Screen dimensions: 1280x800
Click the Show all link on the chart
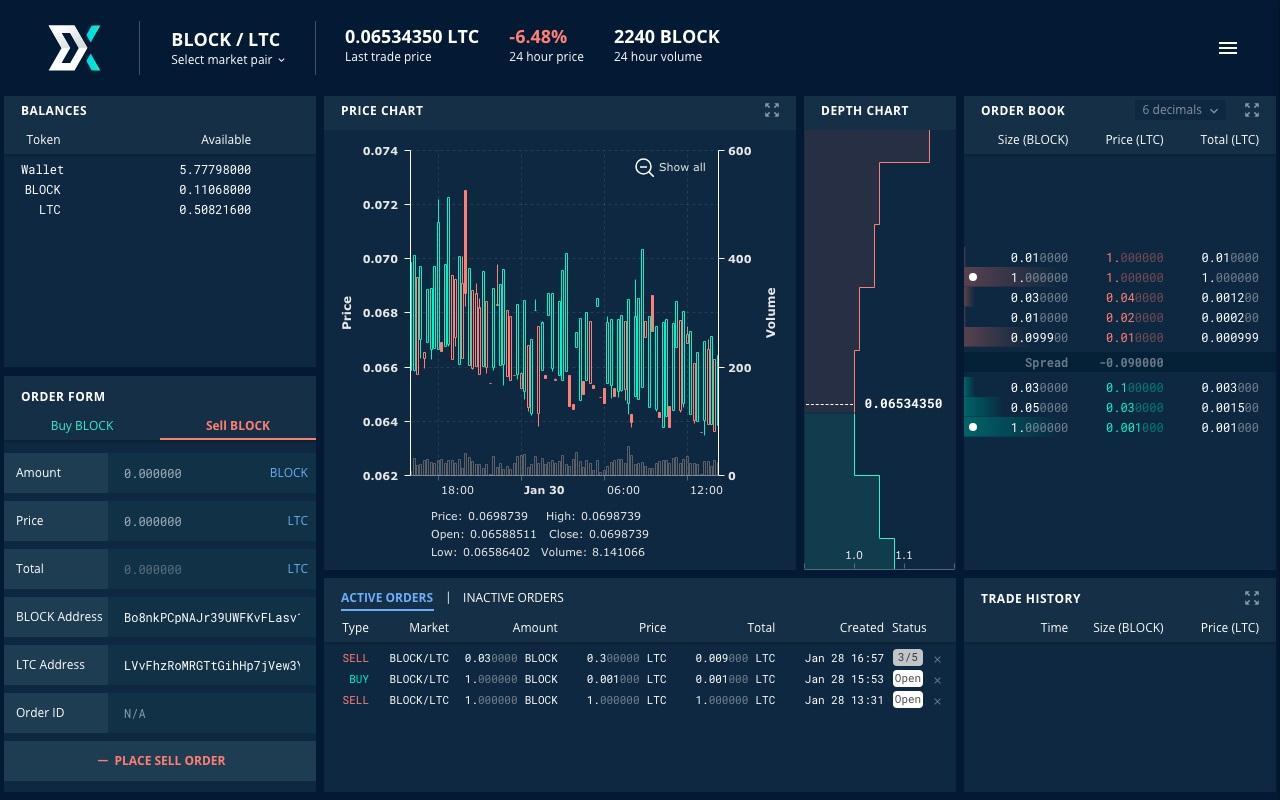[x=682, y=167]
